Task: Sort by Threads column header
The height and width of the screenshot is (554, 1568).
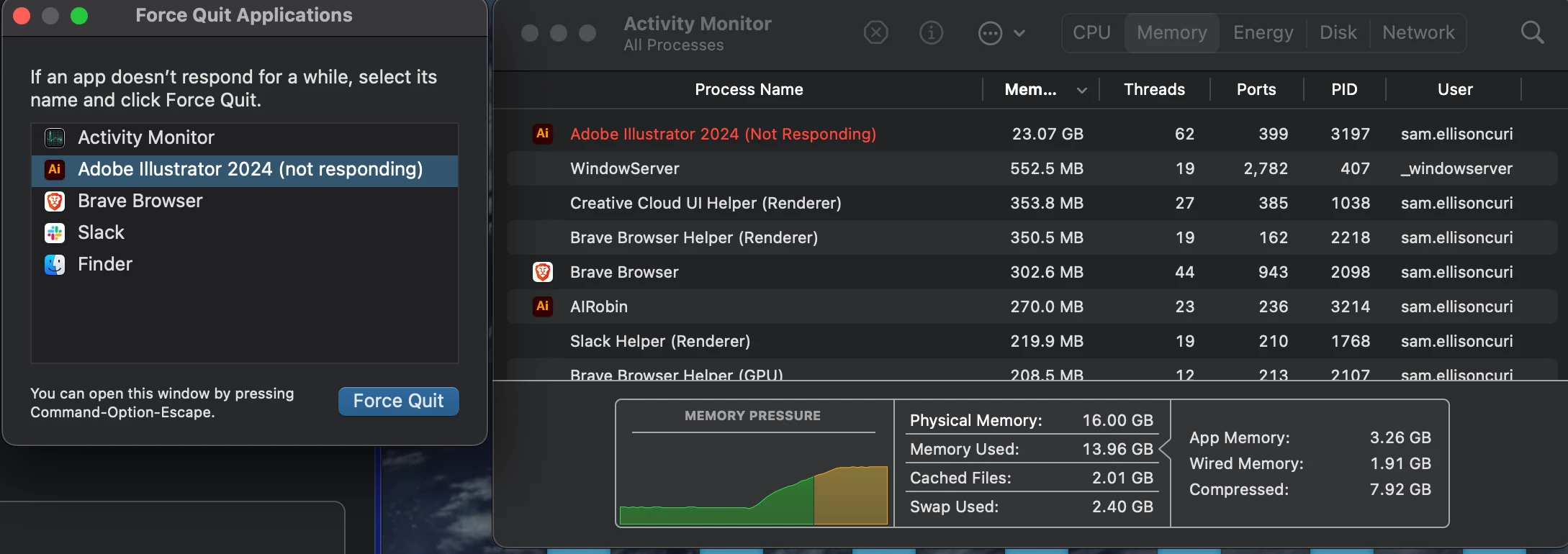Action: (1154, 89)
